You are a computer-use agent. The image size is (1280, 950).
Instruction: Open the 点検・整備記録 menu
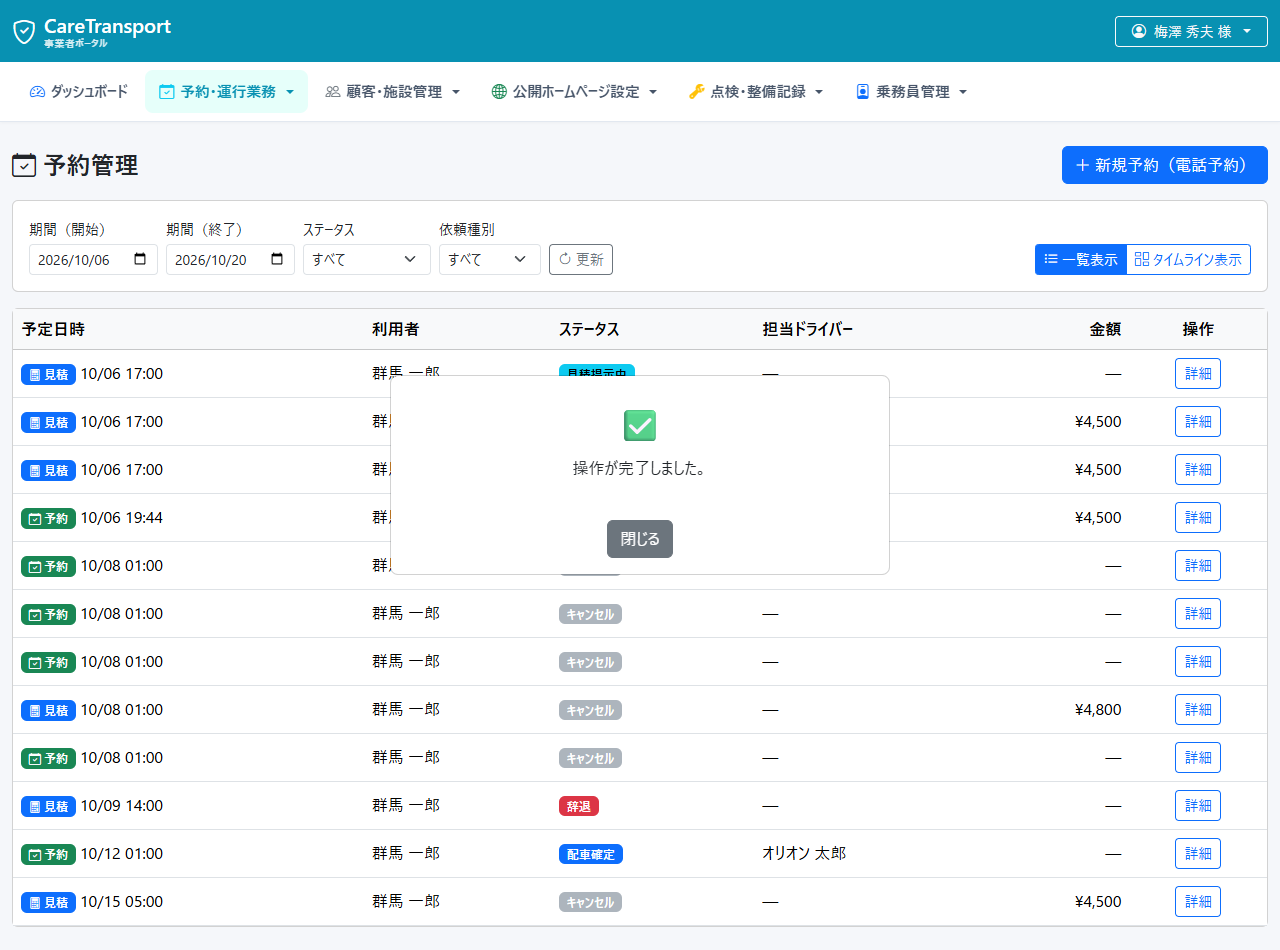(x=756, y=92)
